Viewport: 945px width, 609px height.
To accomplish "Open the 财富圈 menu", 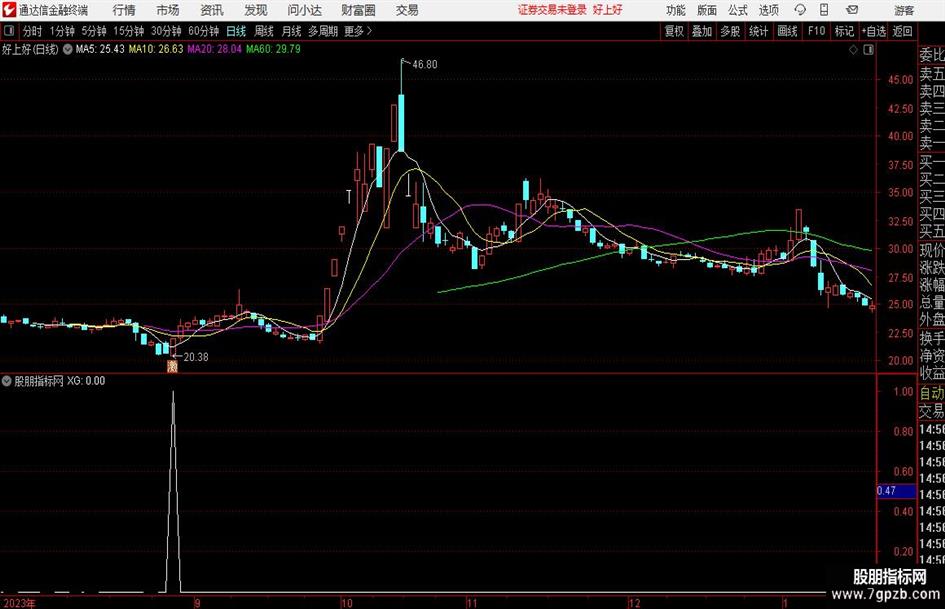I will 358,10.
